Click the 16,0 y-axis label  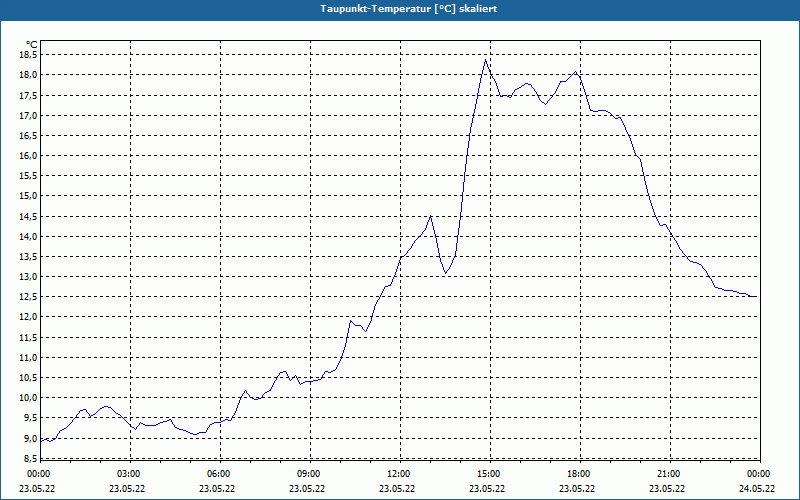click(x=28, y=156)
